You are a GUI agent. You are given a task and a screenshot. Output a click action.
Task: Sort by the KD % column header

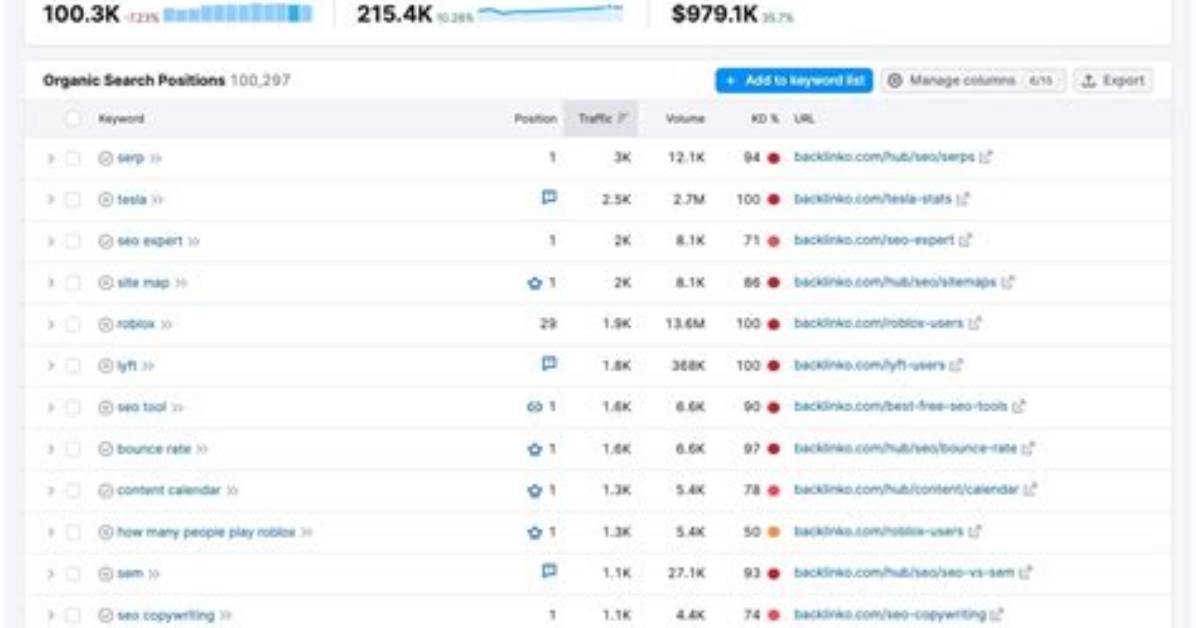(764, 118)
